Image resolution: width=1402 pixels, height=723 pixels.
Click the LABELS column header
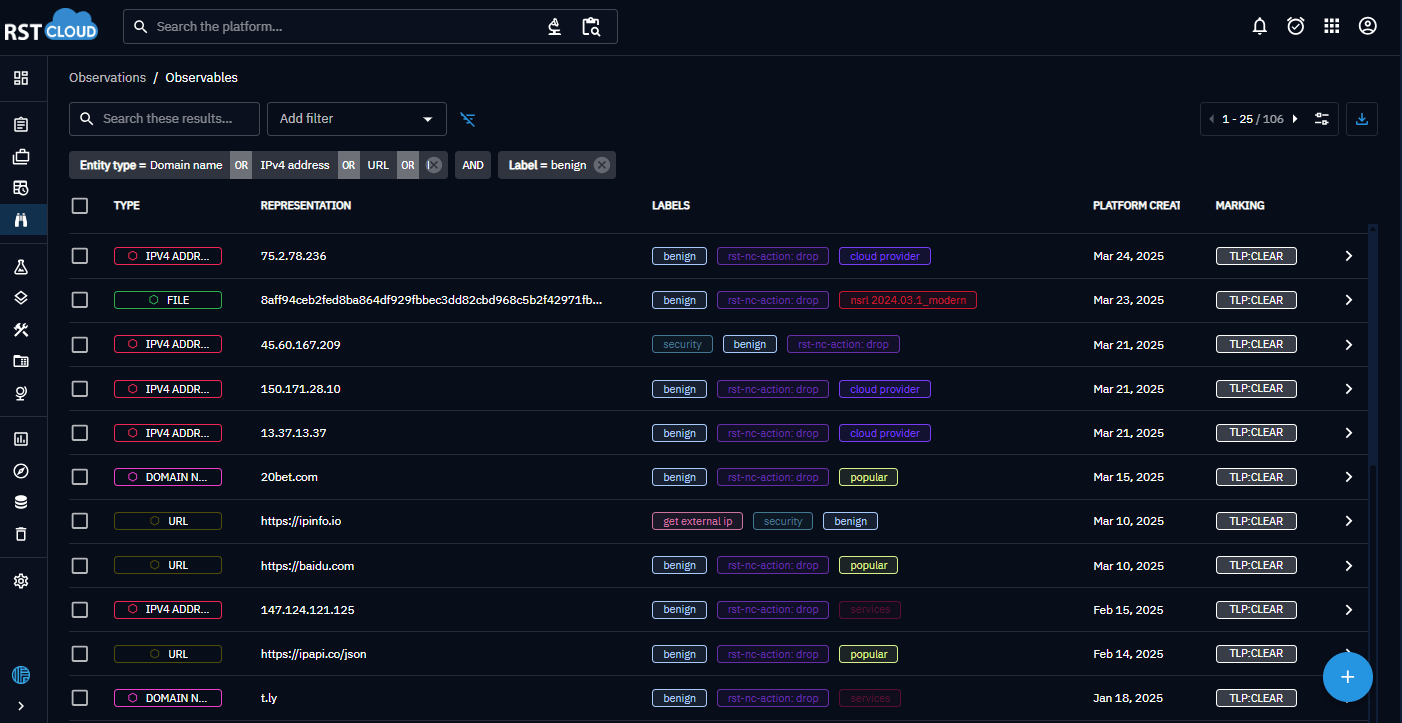[671, 206]
